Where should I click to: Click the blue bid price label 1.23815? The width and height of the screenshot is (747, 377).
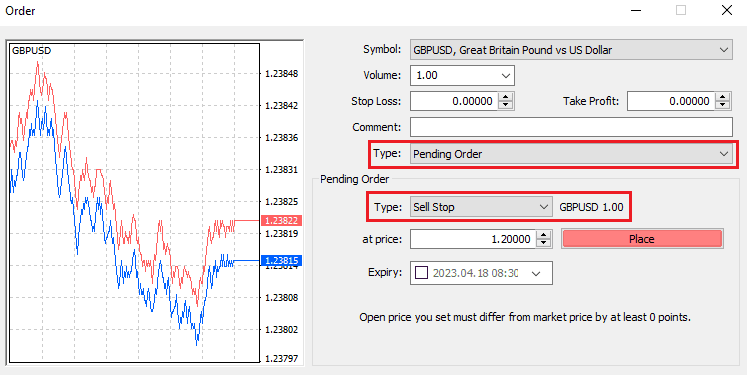281,260
